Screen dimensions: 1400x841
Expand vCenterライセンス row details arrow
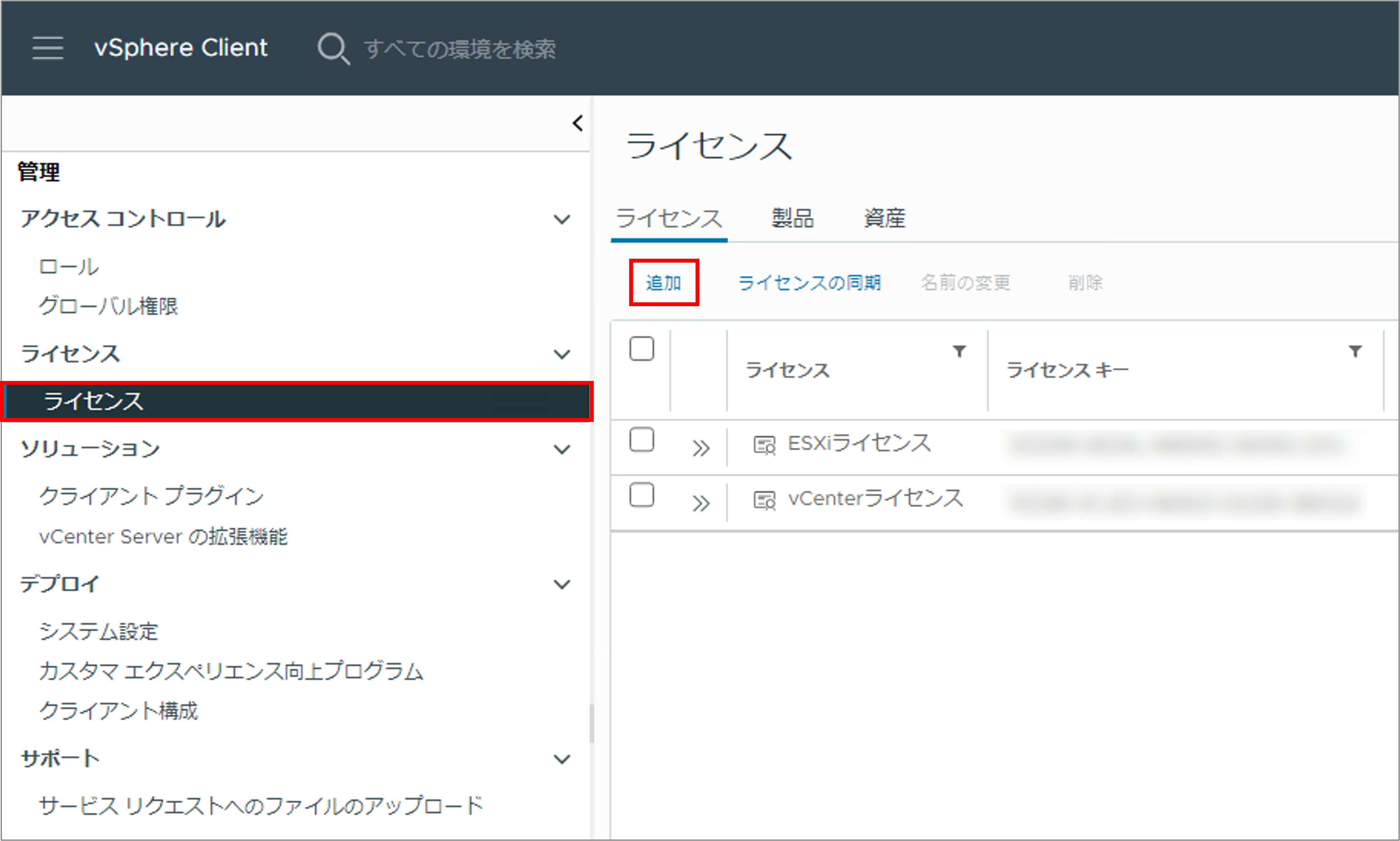(x=701, y=503)
